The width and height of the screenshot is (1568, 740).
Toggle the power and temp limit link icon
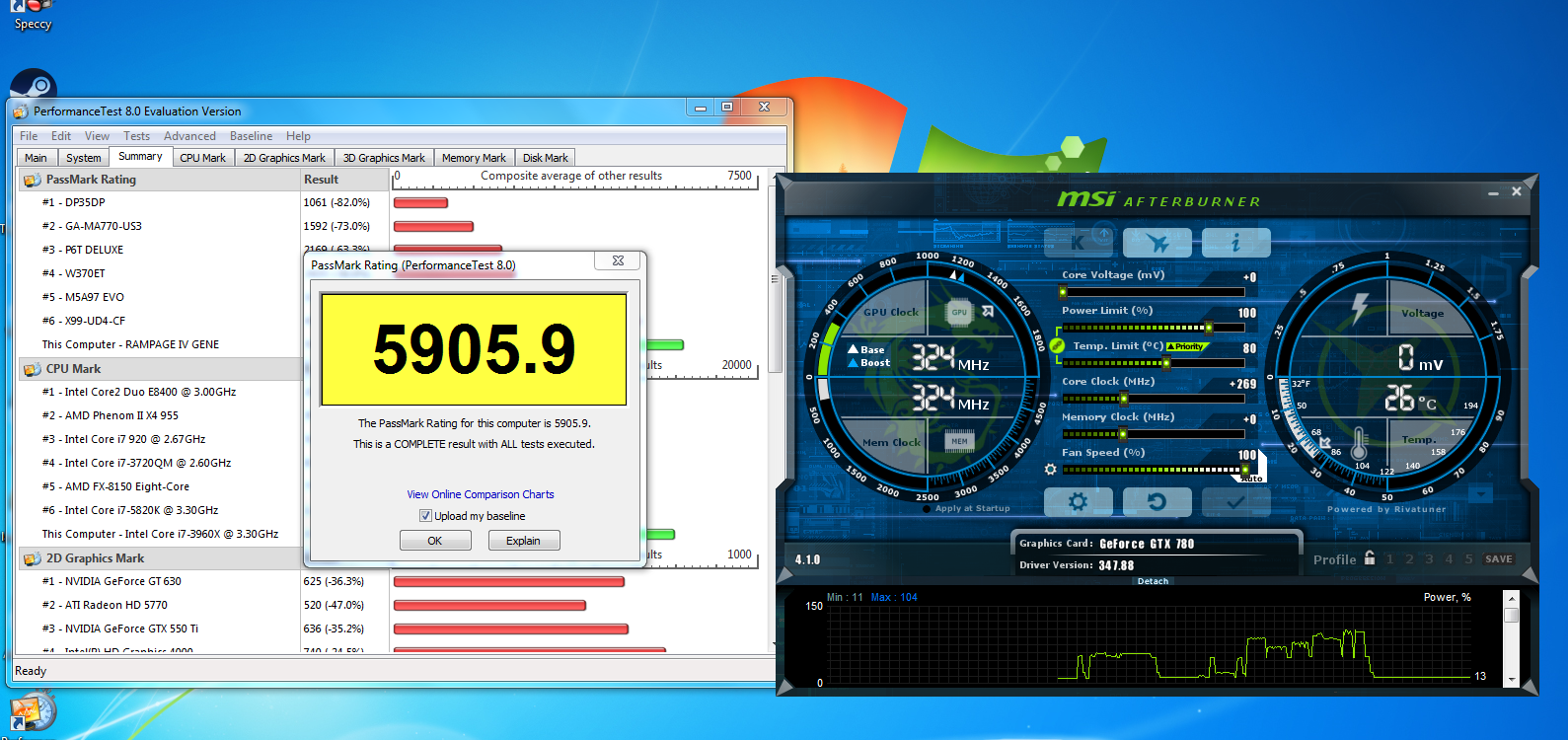tap(1057, 346)
